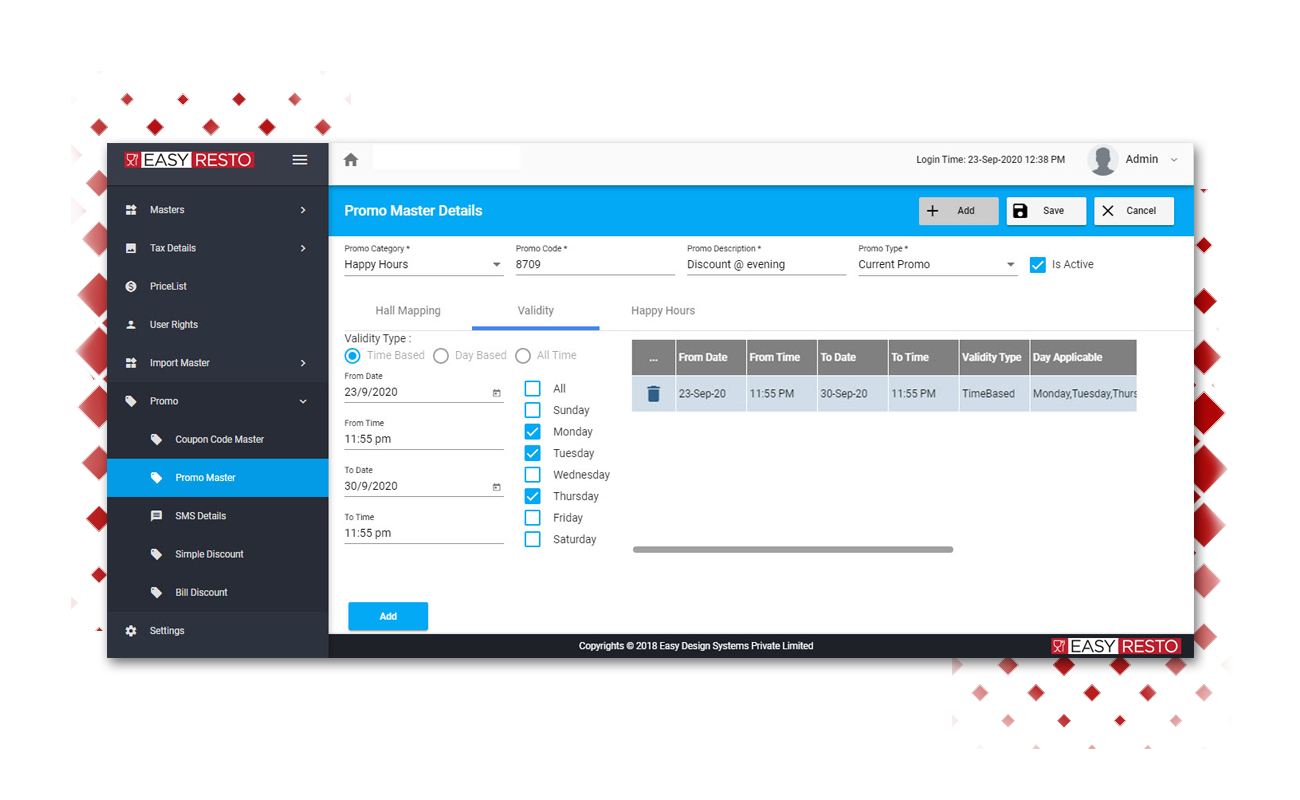Open To Date calendar picker
Image resolution: width=1300 pixels, height=800 pixels.
tap(497, 487)
